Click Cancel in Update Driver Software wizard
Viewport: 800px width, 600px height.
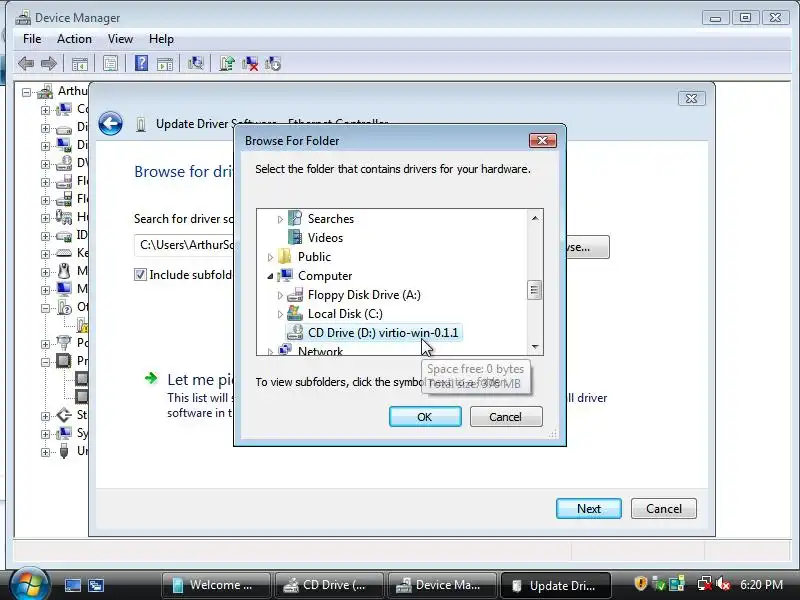click(663, 508)
